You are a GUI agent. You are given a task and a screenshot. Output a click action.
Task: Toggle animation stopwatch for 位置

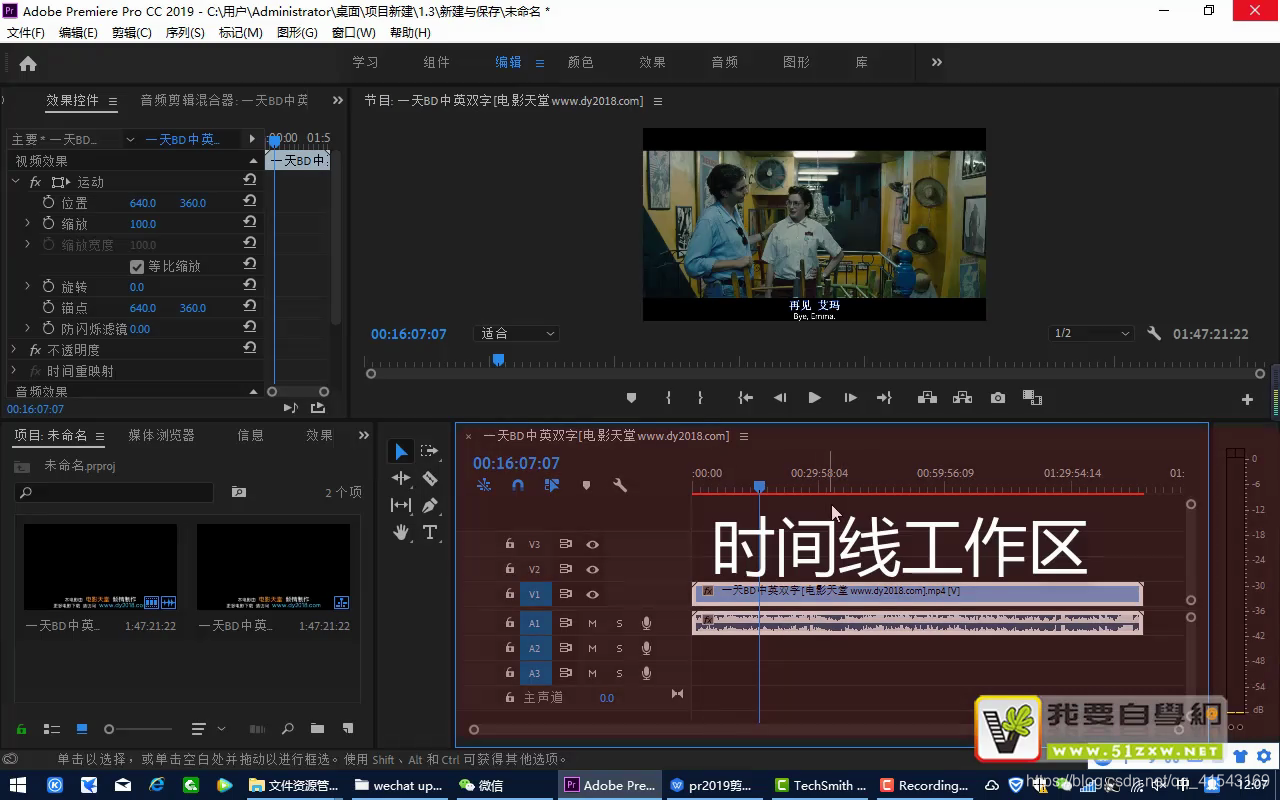pos(48,202)
